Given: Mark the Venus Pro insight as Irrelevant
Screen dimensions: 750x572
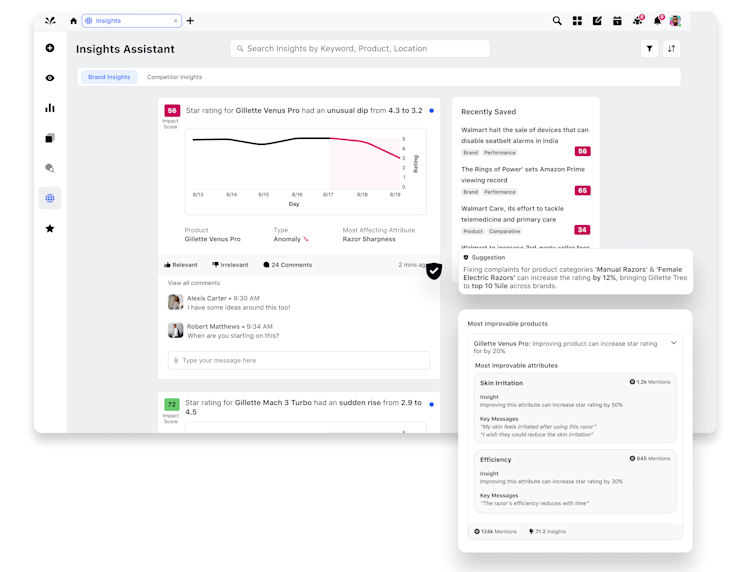Looking at the screenshot, I should 230,265.
